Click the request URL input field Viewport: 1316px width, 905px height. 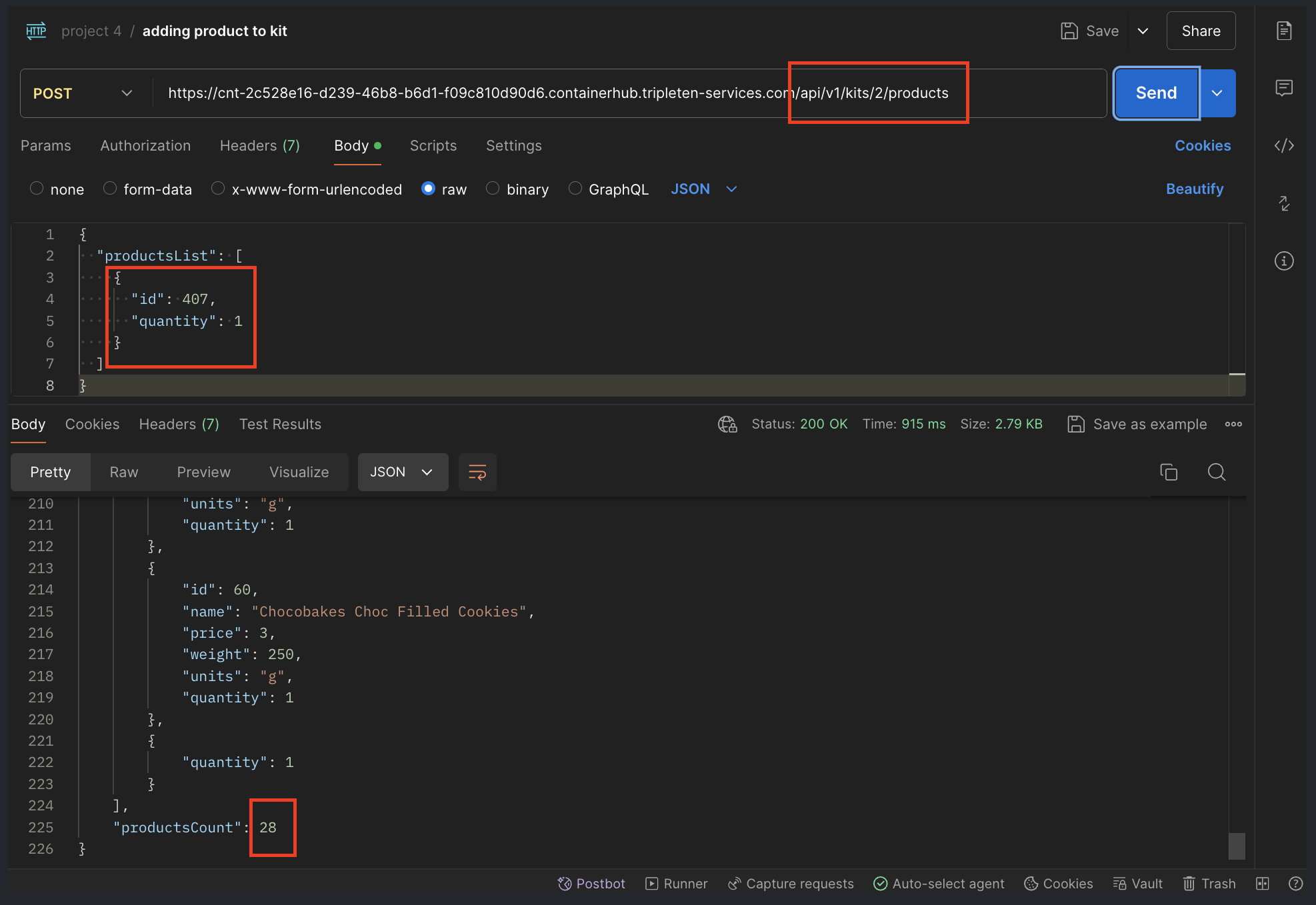[x=629, y=93]
